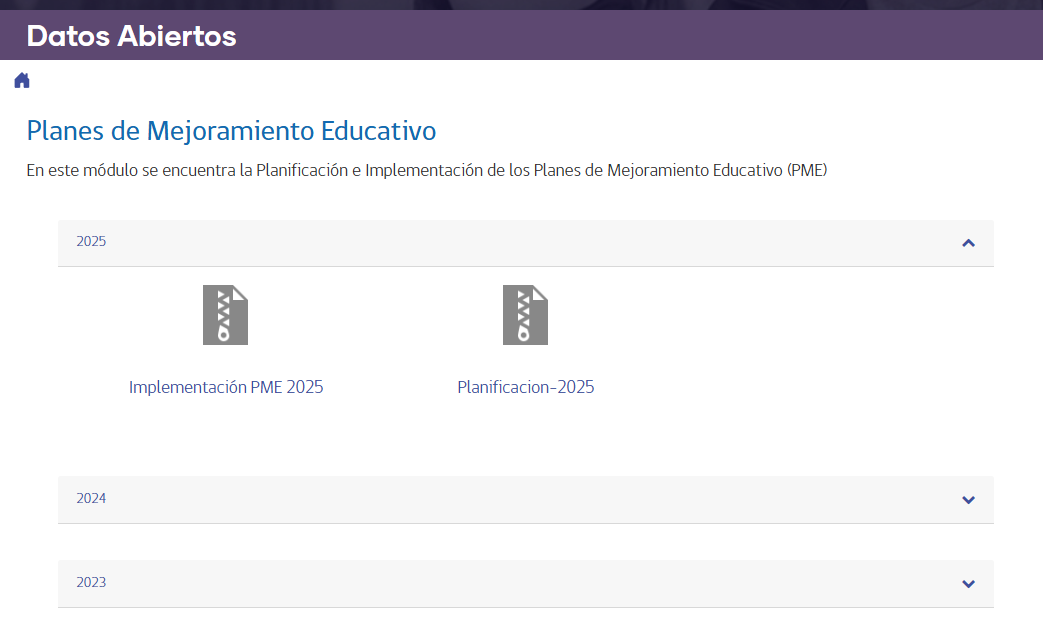Screen dimensions: 1043x638
Task: Select the 2024 accordion label text
Action: (x=91, y=499)
